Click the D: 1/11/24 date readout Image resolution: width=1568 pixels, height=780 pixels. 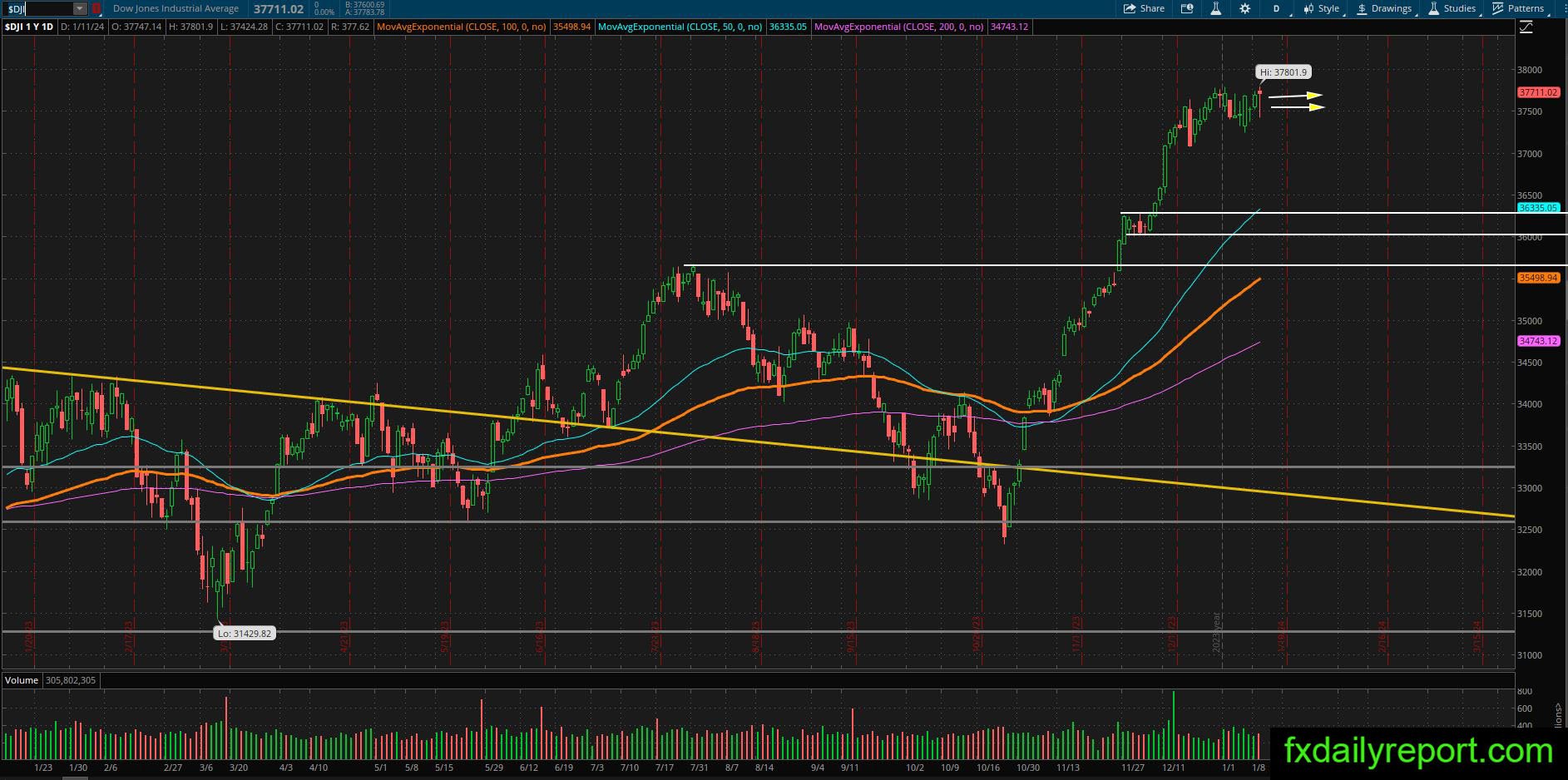[82, 27]
